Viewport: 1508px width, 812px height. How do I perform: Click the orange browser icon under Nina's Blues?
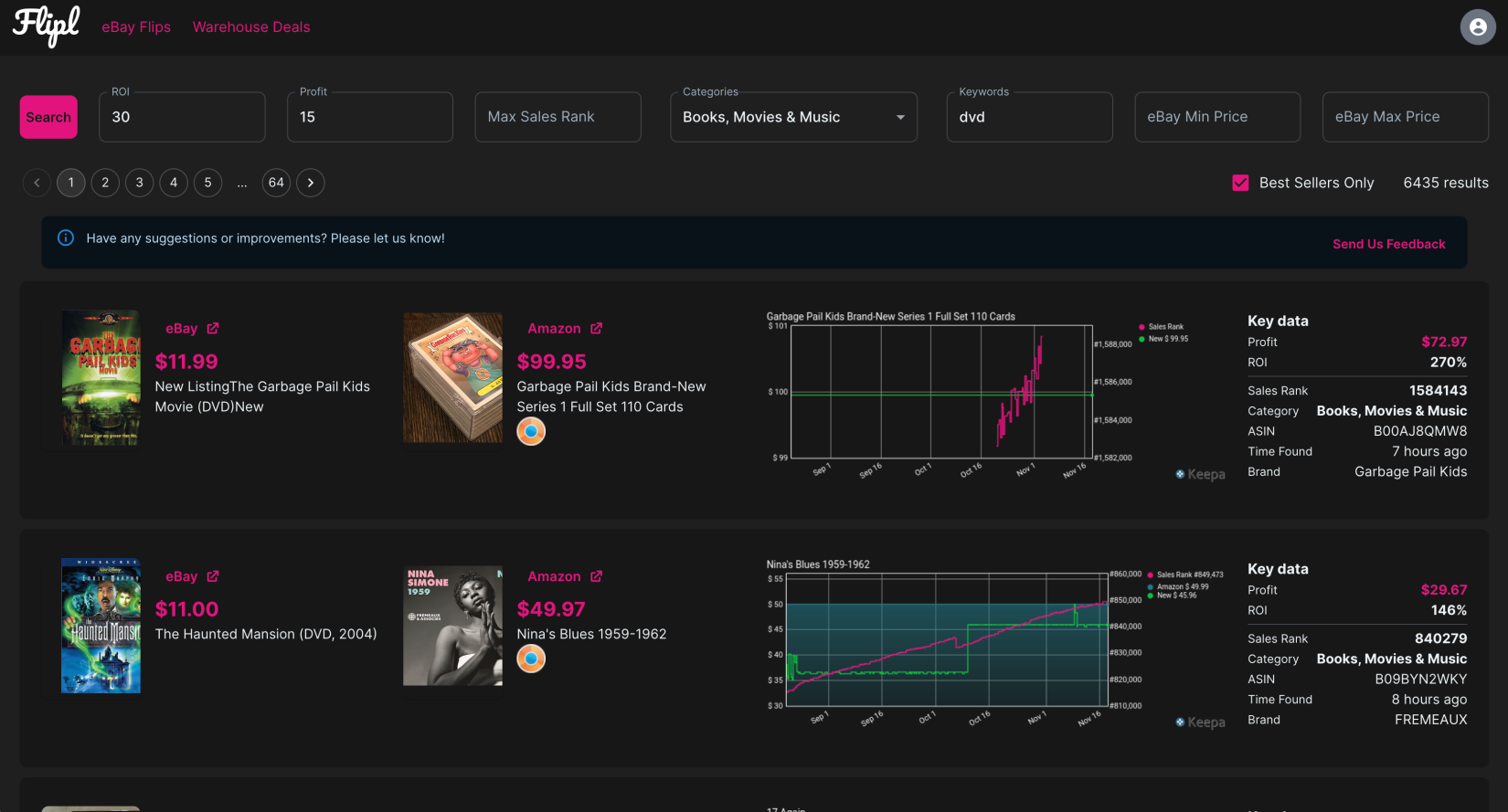531,659
